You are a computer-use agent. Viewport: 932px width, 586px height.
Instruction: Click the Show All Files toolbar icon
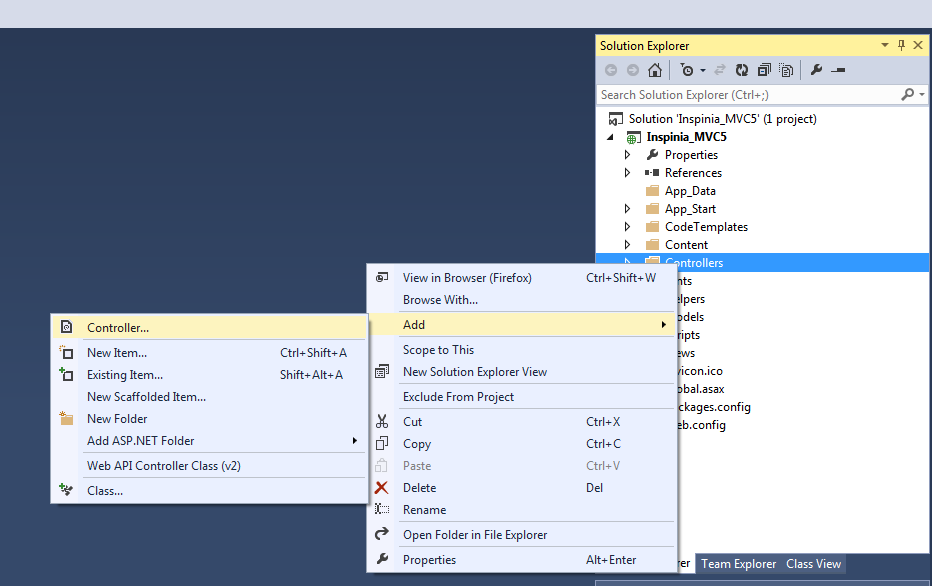point(787,70)
